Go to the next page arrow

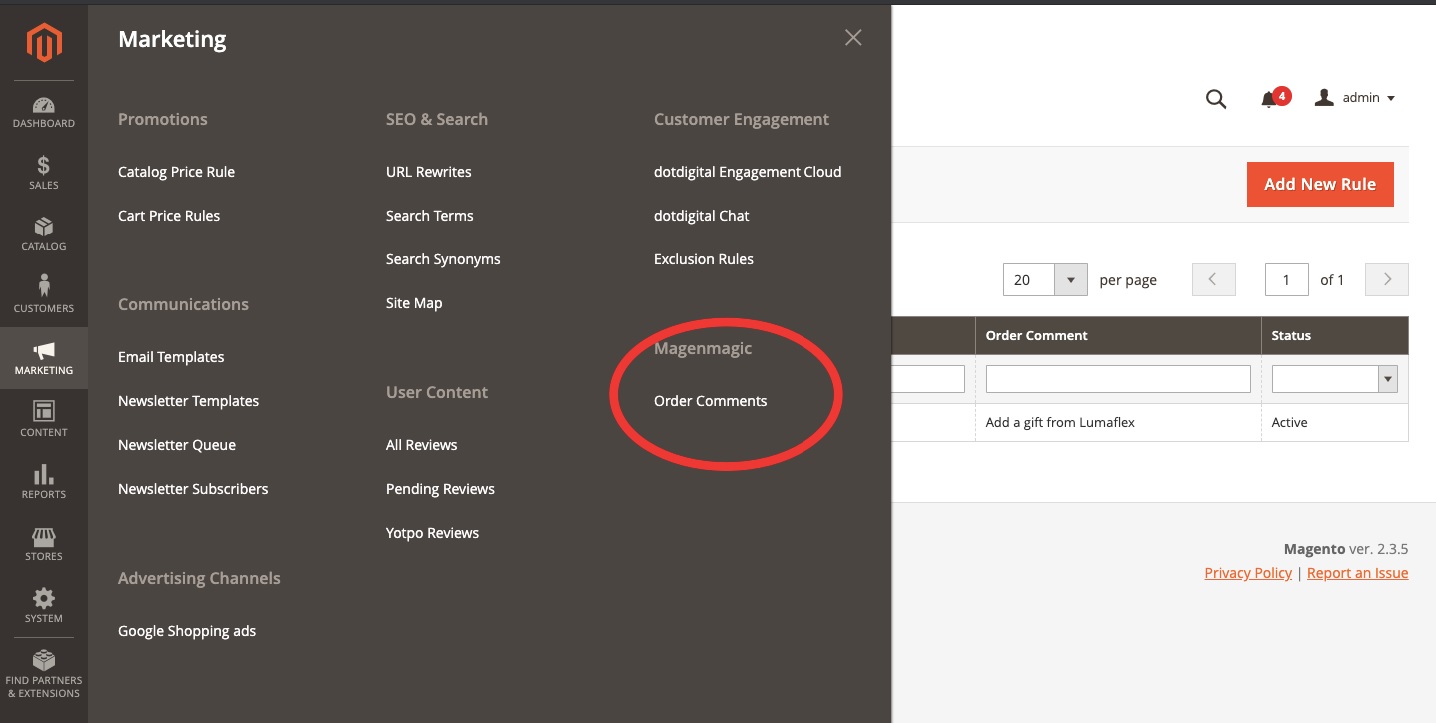click(x=1387, y=280)
